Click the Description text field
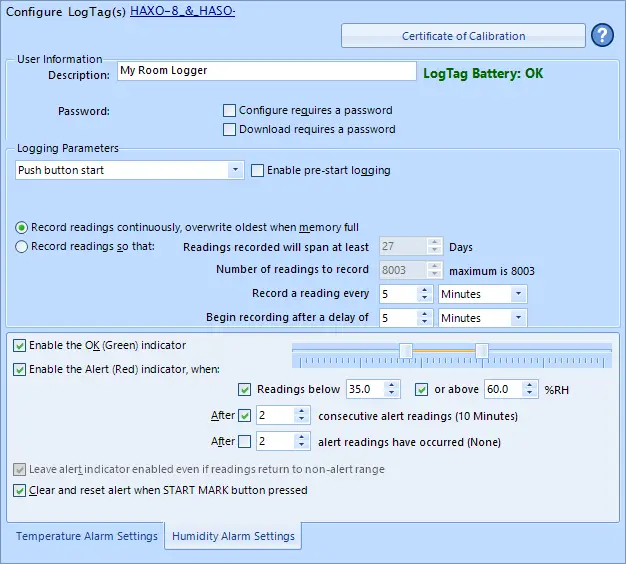 click(267, 71)
